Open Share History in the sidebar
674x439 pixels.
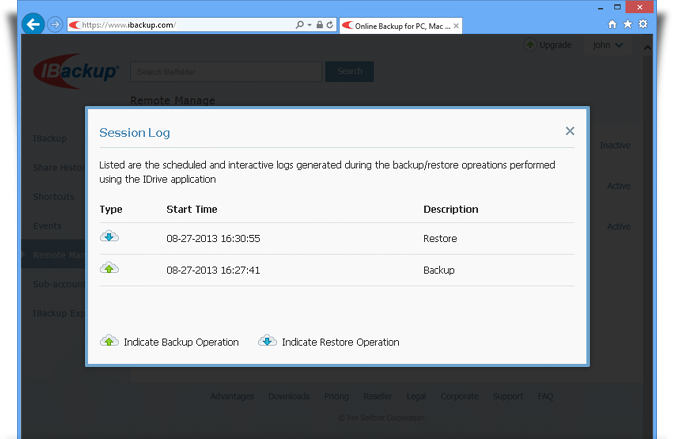(59, 168)
